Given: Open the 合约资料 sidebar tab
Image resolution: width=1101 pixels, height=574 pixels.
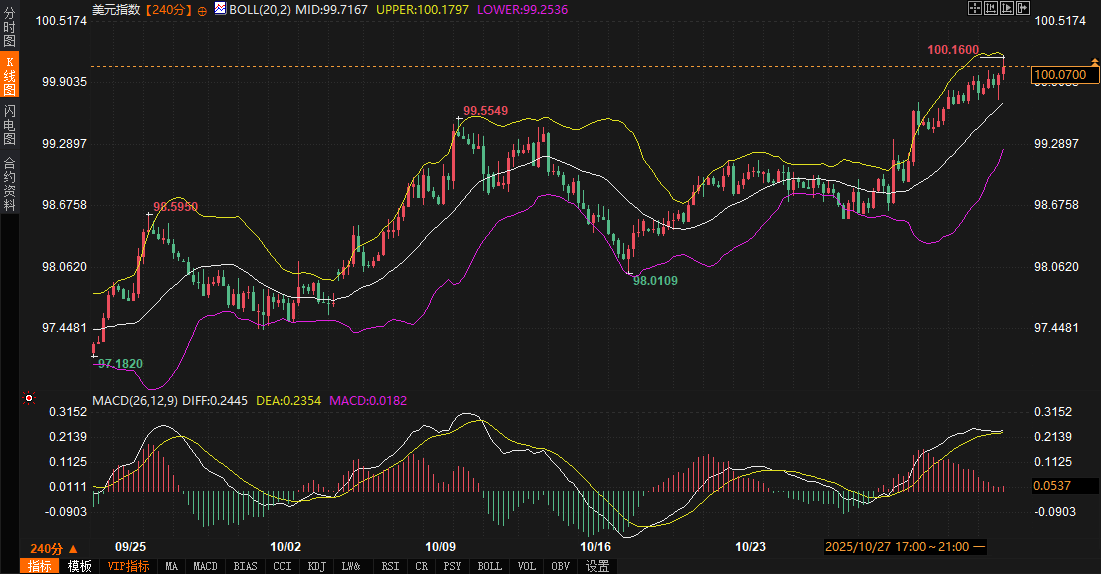Looking at the screenshot, I should pos(9,183).
